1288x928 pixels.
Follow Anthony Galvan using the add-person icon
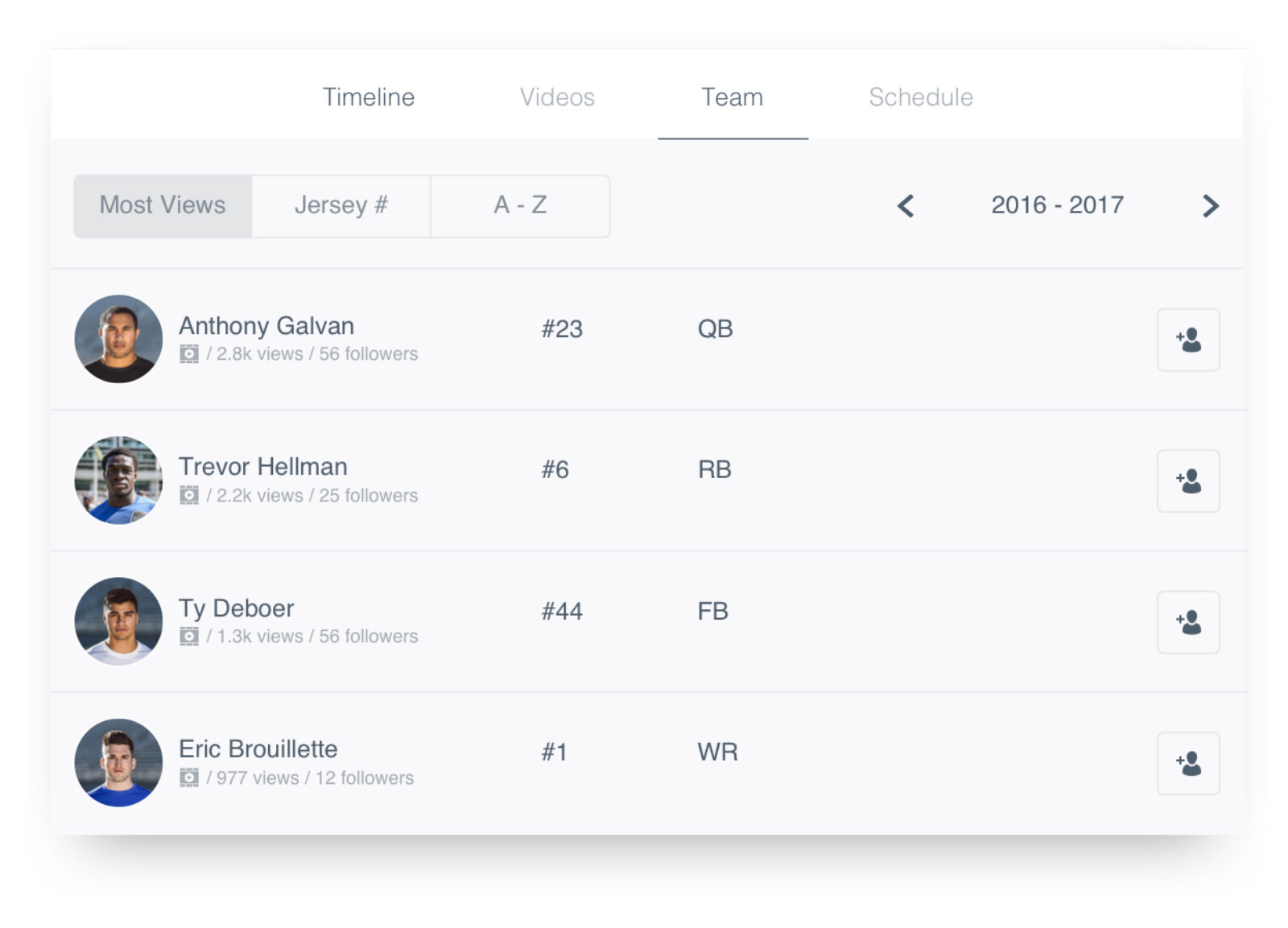[1188, 340]
